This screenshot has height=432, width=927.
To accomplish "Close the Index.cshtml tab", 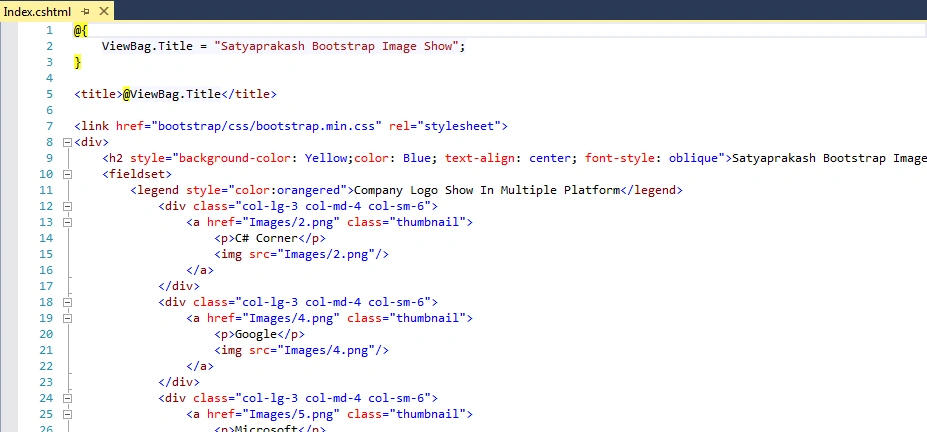I will (x=103, y=11).
